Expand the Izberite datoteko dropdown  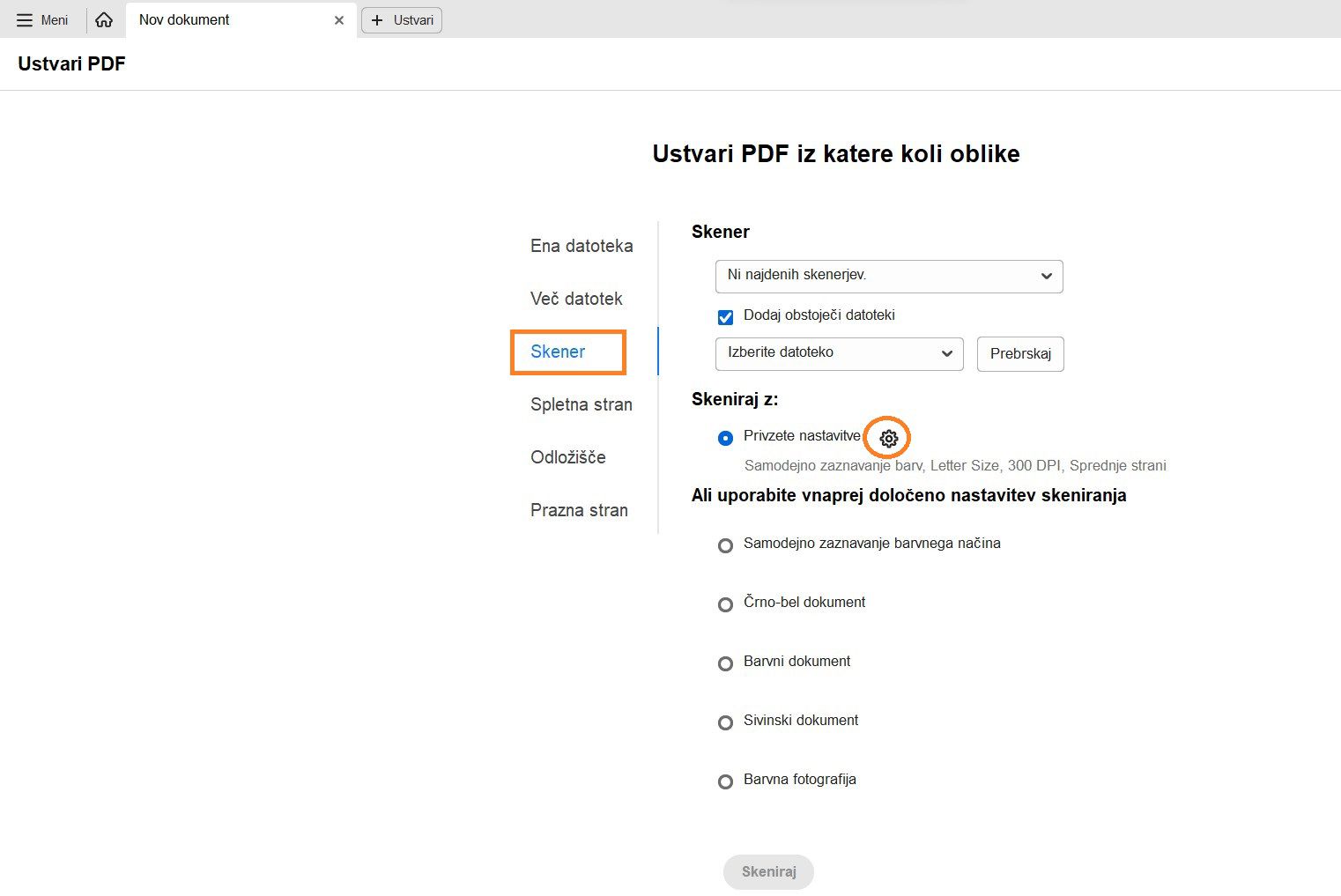click(838, 353)
